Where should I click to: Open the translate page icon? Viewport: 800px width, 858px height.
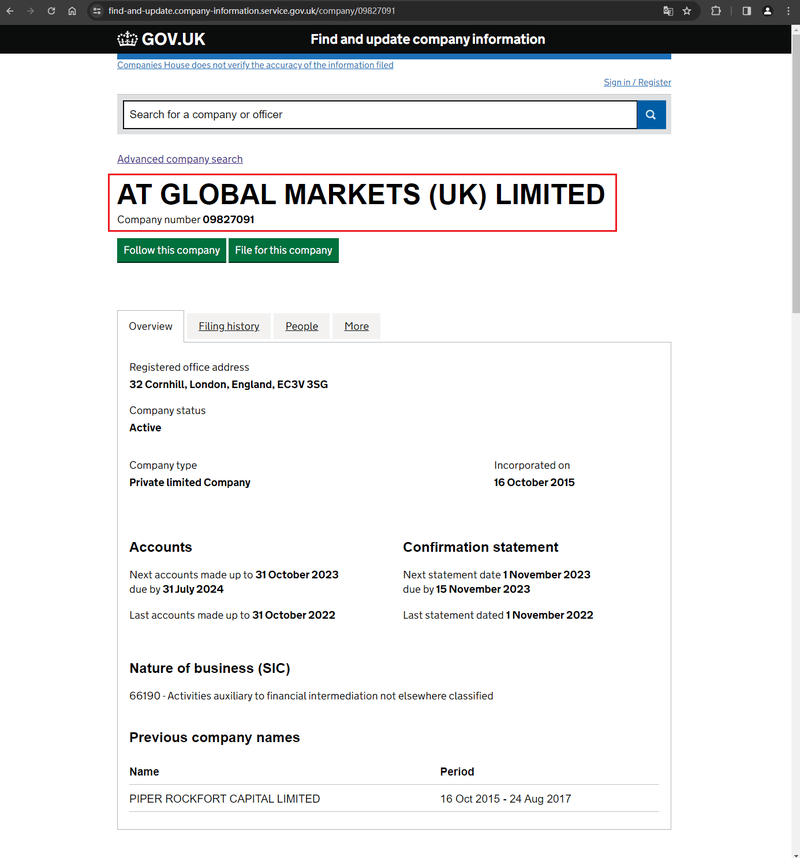pyautogui.click(x=668, y=11)
